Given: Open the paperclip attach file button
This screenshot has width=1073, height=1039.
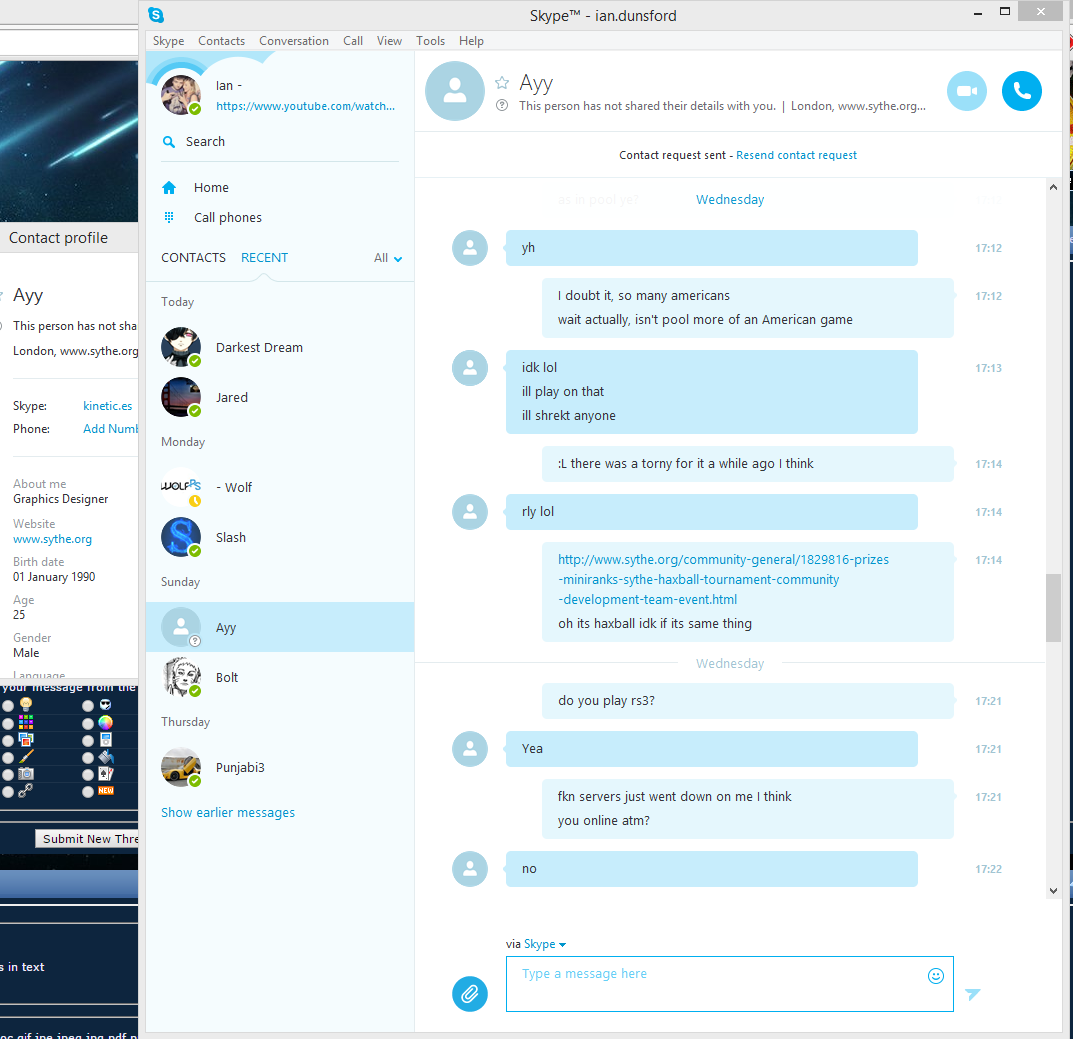Looking at the screenshot, I should (469, 993).
